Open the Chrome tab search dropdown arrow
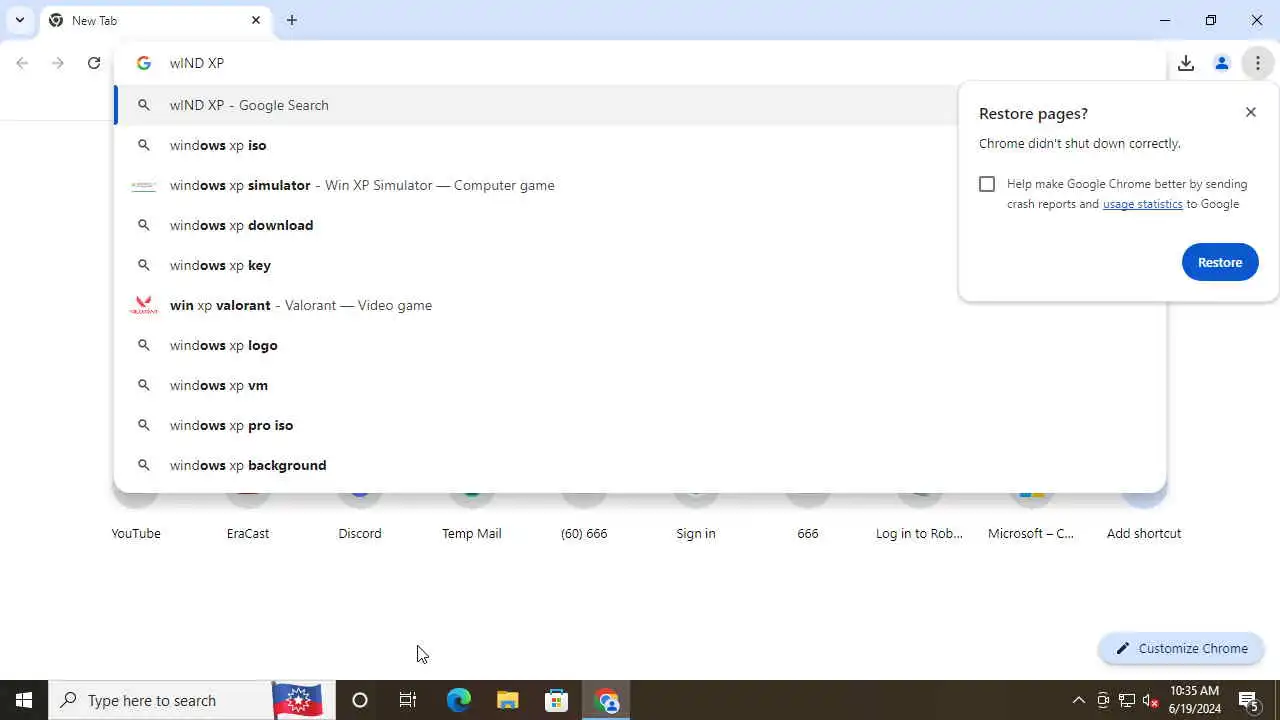Image resolution: width=1280 pixels, height=720 pixels. click(19, 20)
